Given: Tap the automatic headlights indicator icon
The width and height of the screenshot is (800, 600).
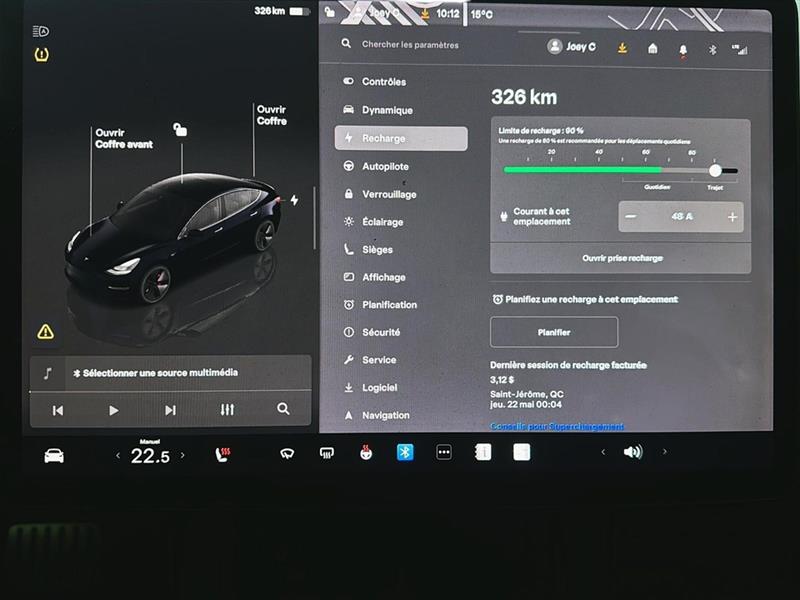Looking at the screenshot, I should 41,32.
